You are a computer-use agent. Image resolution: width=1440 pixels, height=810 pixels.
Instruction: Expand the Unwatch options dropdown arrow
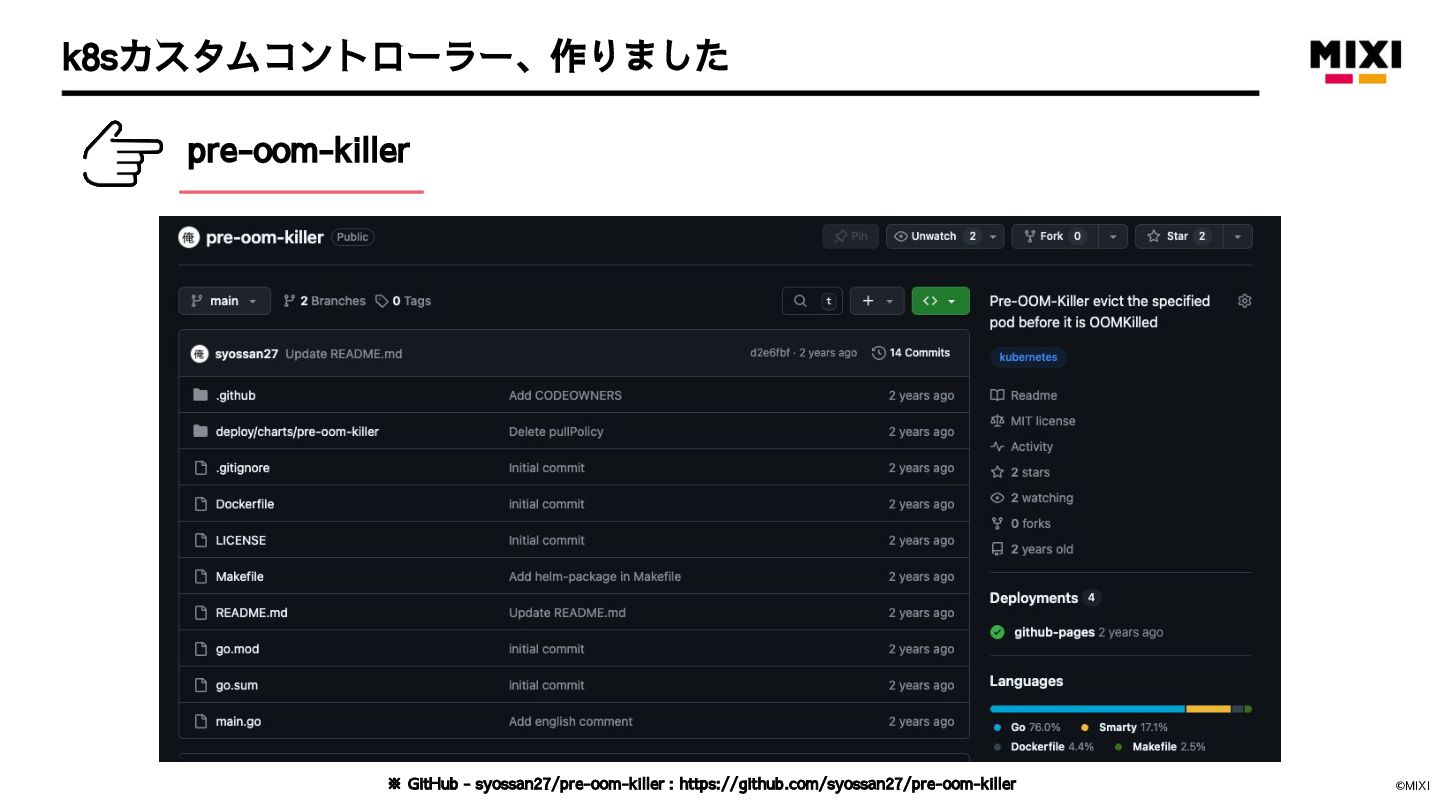click(x=993, y=236)
